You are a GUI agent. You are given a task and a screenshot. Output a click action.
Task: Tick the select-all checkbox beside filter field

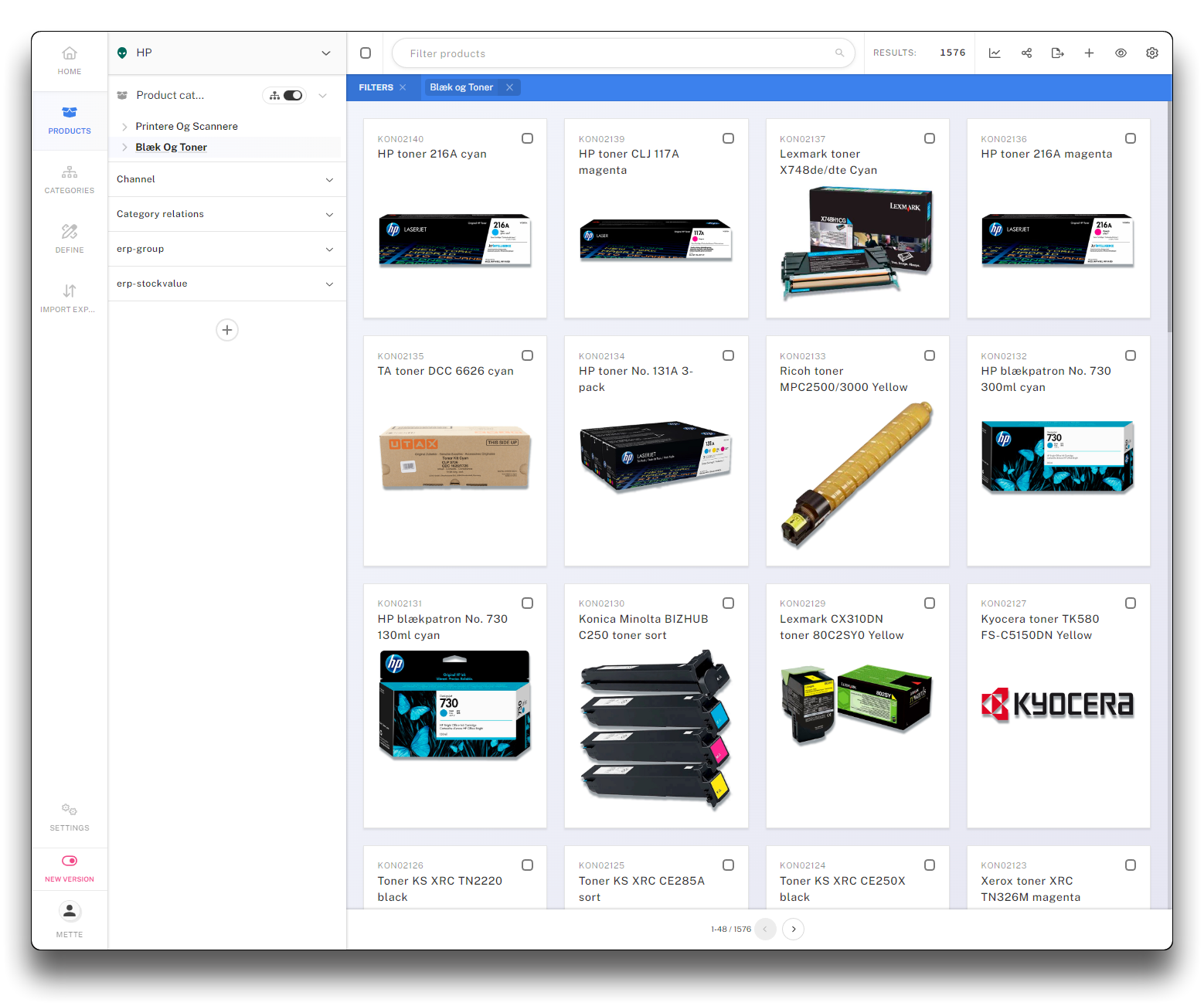click(x=366, y=53)
